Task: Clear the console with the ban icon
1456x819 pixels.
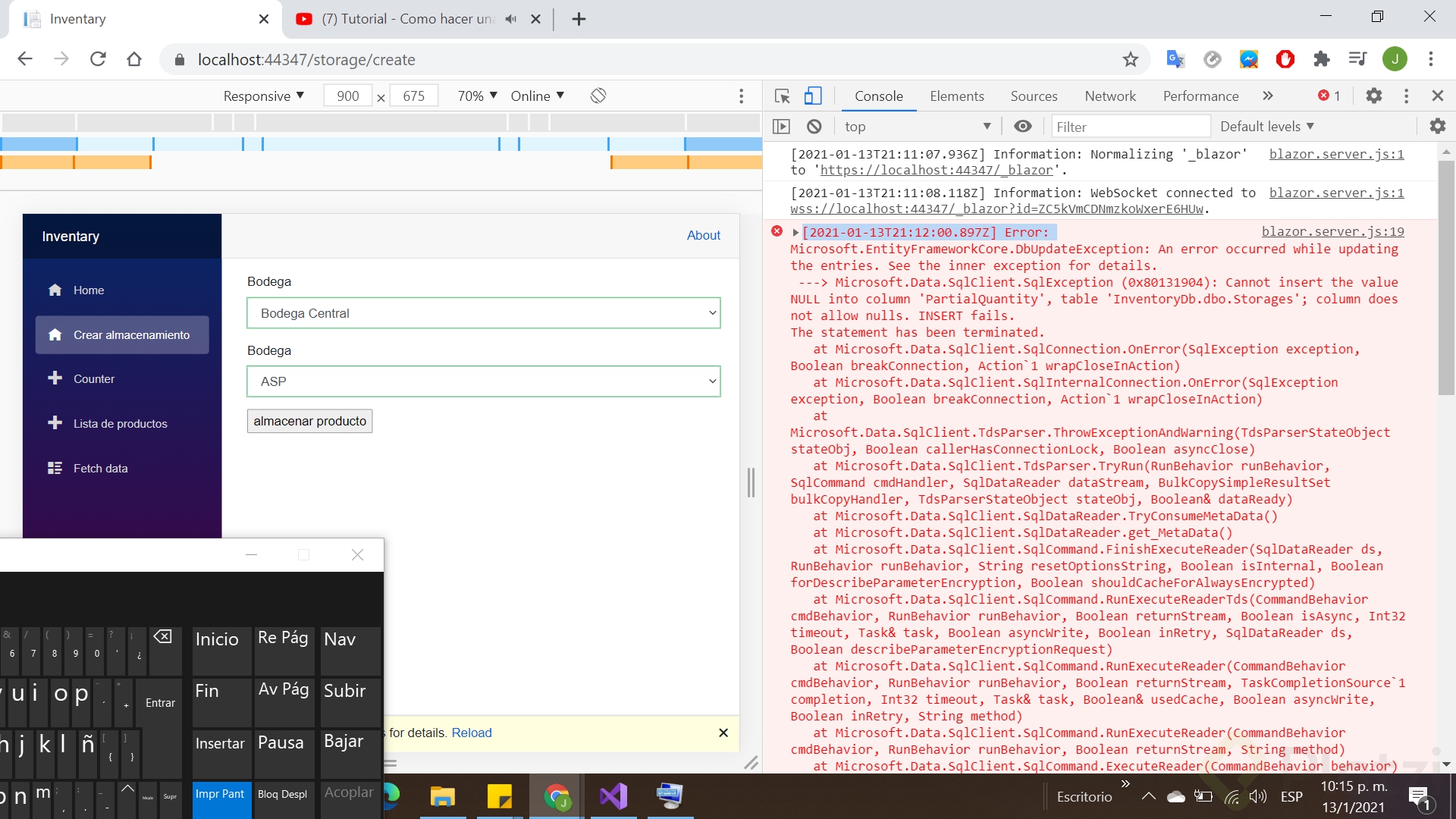Action: pos(814,127)
